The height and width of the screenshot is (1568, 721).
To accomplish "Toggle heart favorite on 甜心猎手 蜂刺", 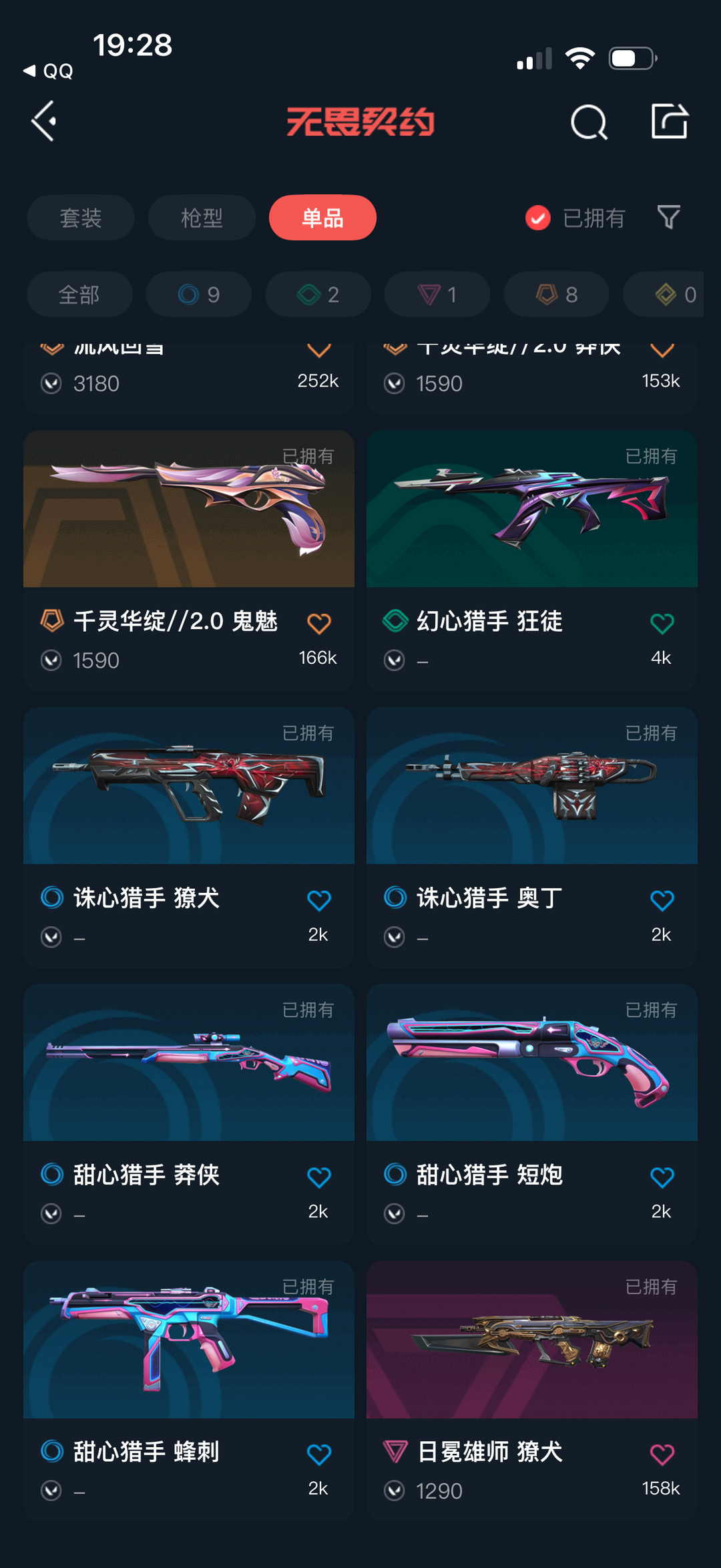I will [x=319, y=1454].
